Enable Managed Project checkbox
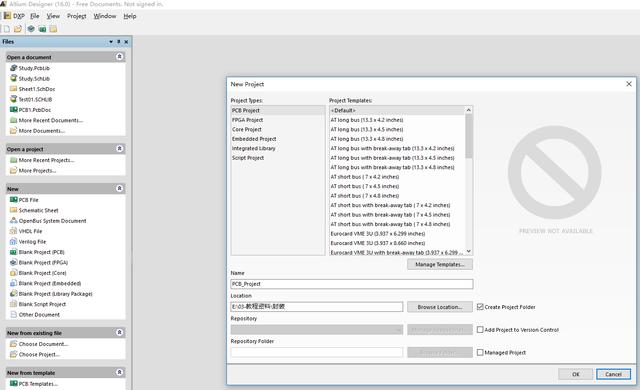640x390 pixels. [x=480, y=352]
